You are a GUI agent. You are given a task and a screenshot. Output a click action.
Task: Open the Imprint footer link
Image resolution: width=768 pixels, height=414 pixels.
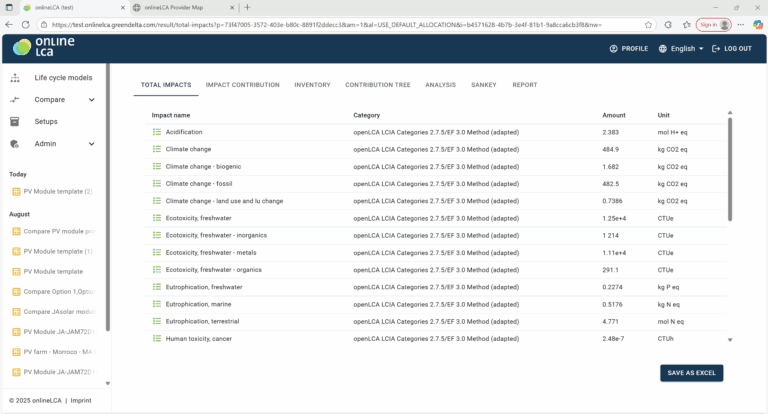click(x=83, y=400)
